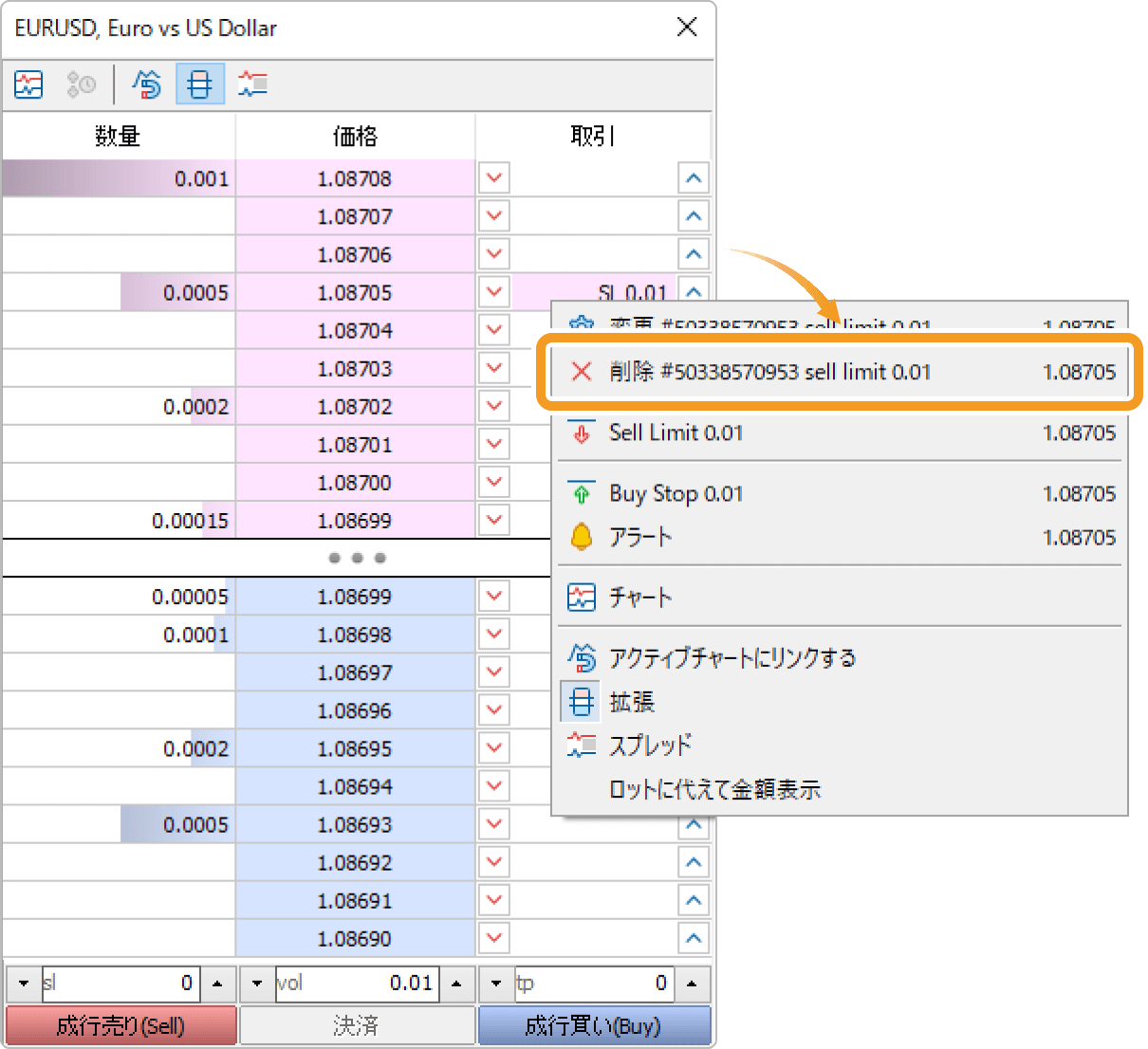Screen dimensions: 1148x1049
Task: Click volume cell 0.00005
Action: point(119,596)
